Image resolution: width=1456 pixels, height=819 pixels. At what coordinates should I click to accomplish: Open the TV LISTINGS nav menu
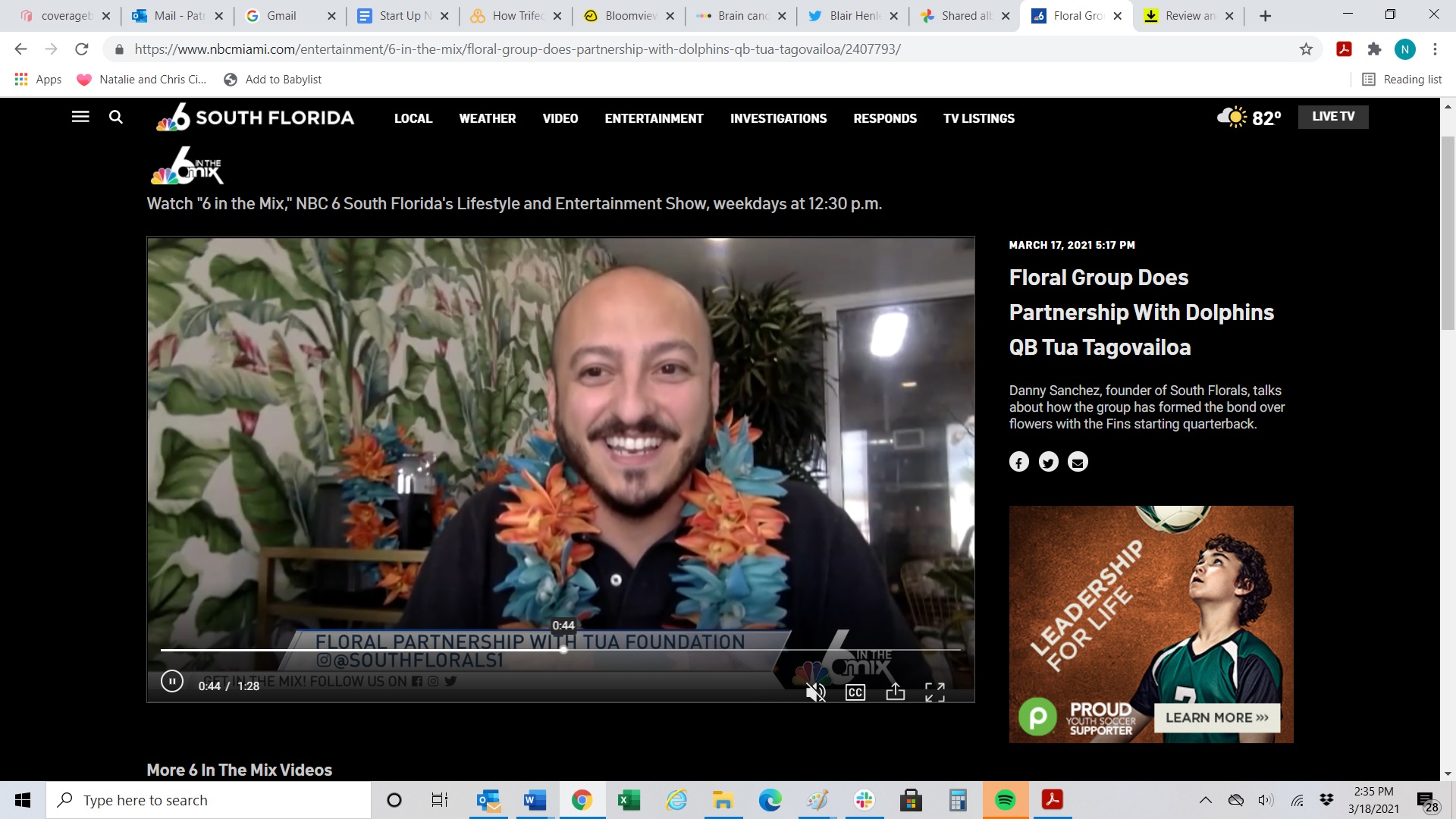pos(979,118)
